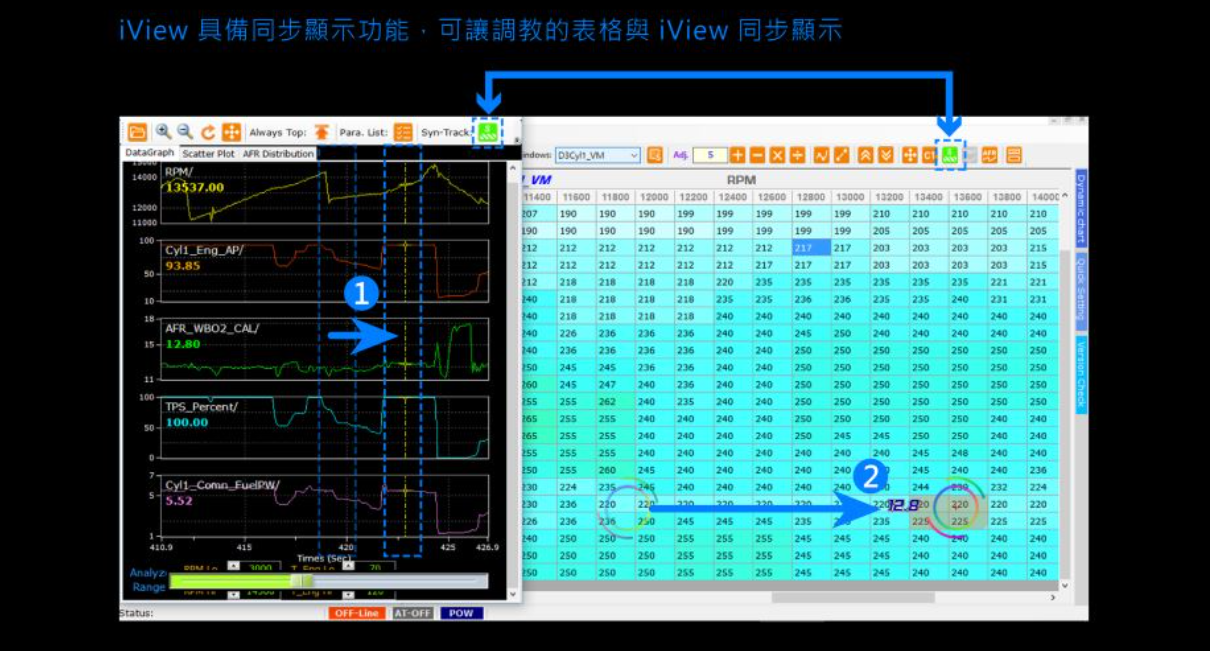This screenshot has height=651, width=1211.
Task: Switch to the DataGraph tab
Action: [149, 153]
